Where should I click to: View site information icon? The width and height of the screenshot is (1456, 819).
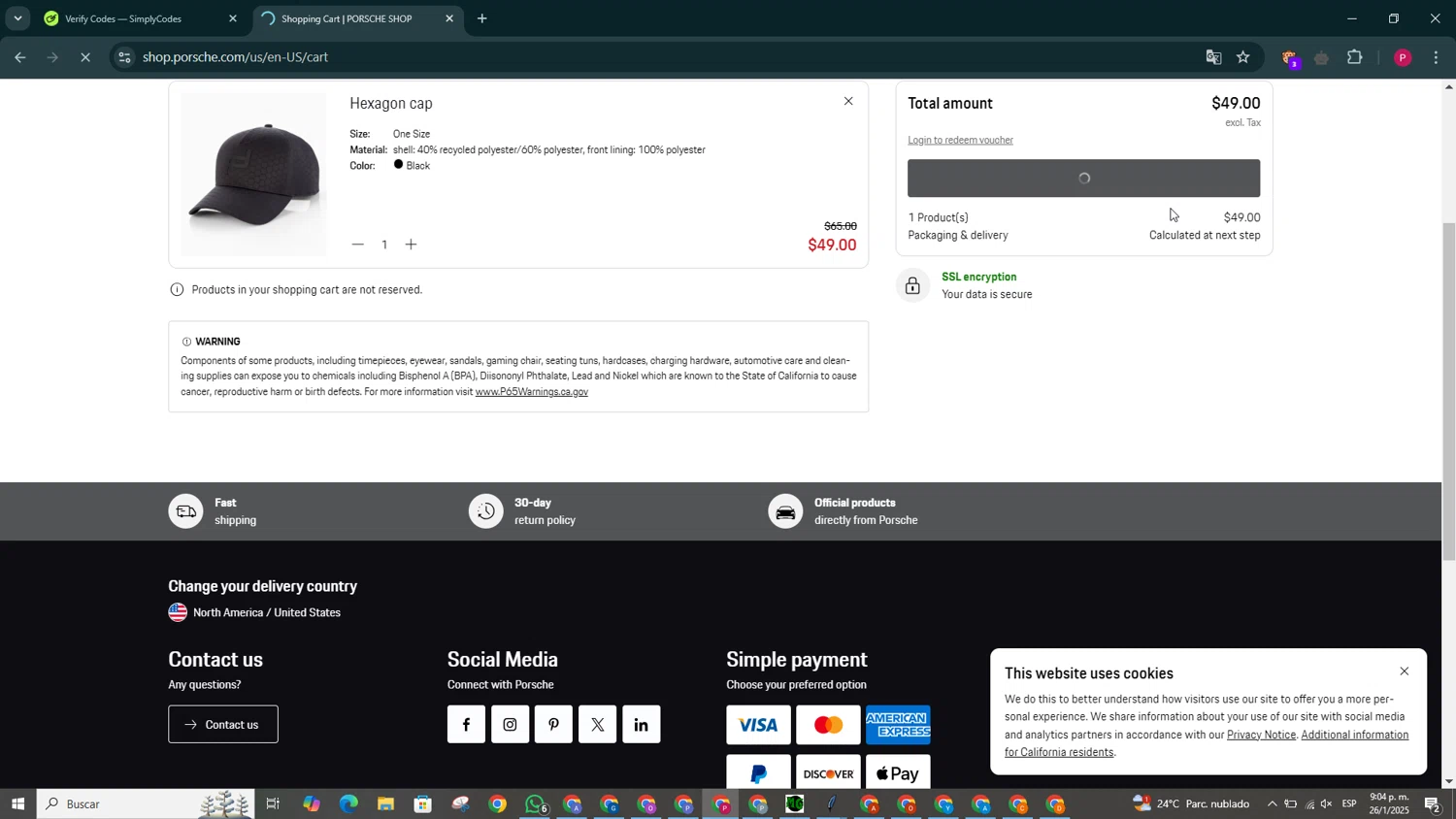124,57
